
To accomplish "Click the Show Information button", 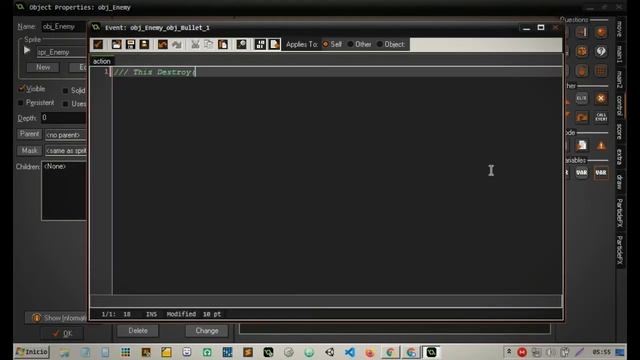I will [x=56, y=318].
